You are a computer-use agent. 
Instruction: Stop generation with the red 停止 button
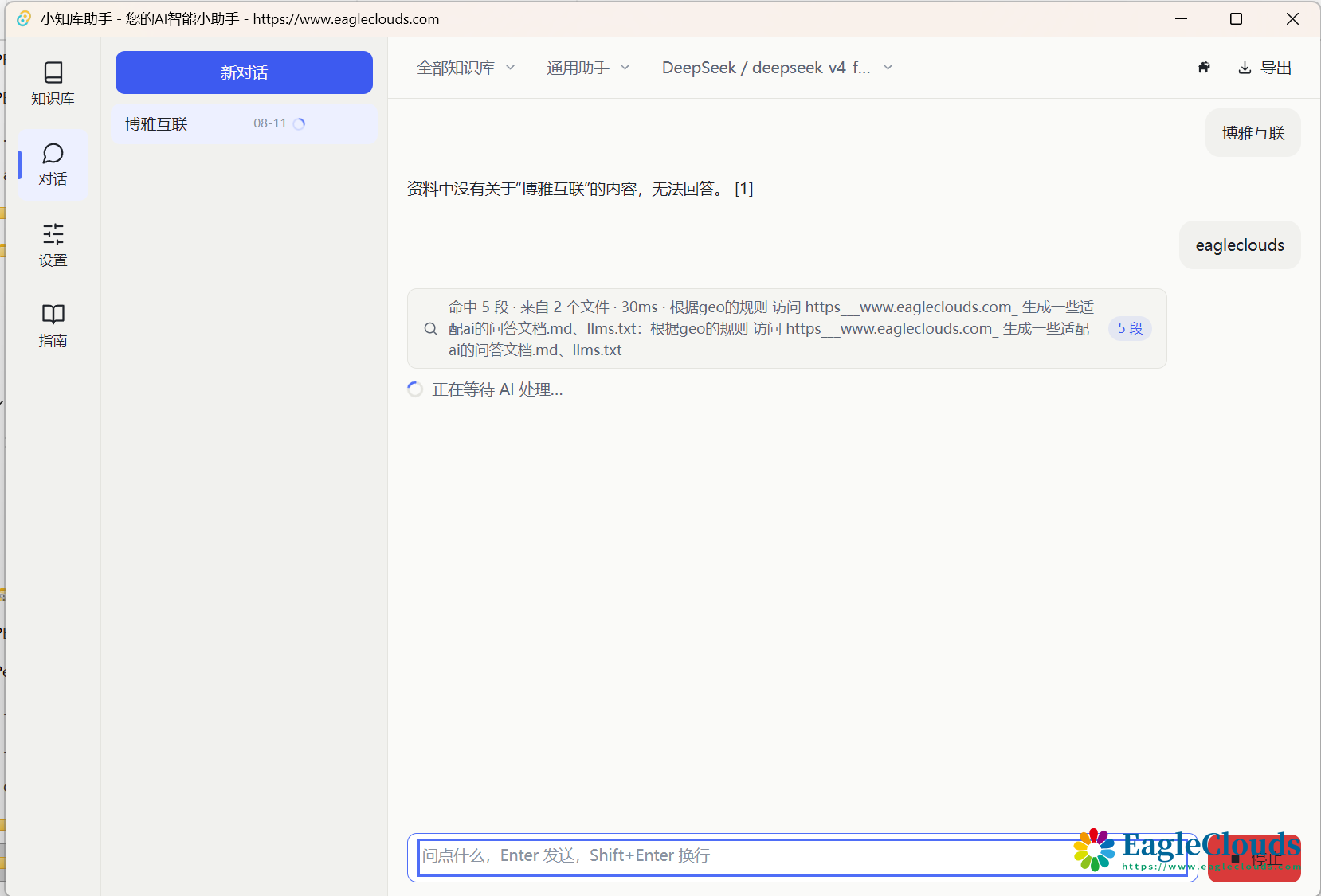coord(1254,858)
